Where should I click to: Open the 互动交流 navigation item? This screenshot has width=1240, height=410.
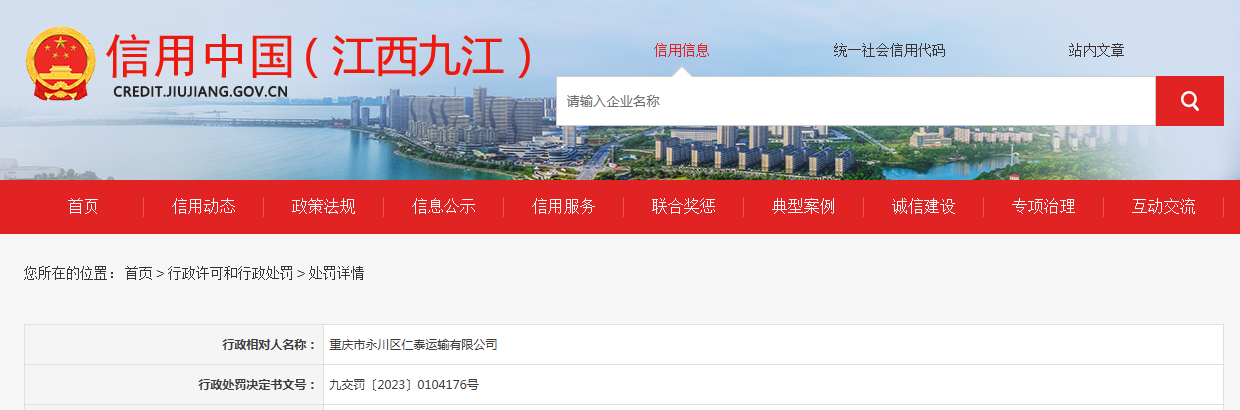coord(1164,207)
